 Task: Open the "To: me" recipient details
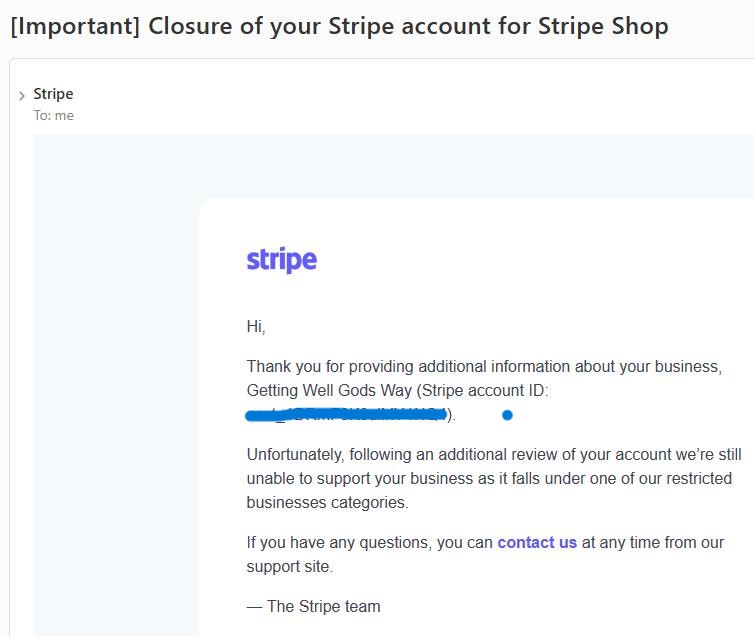53,115
